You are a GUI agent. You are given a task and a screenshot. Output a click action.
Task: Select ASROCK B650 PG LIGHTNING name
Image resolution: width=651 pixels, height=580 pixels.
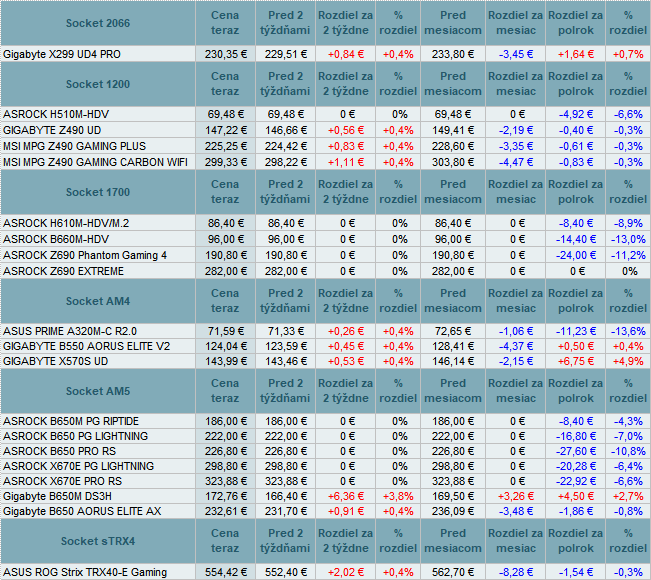click(x=75, y=436)
